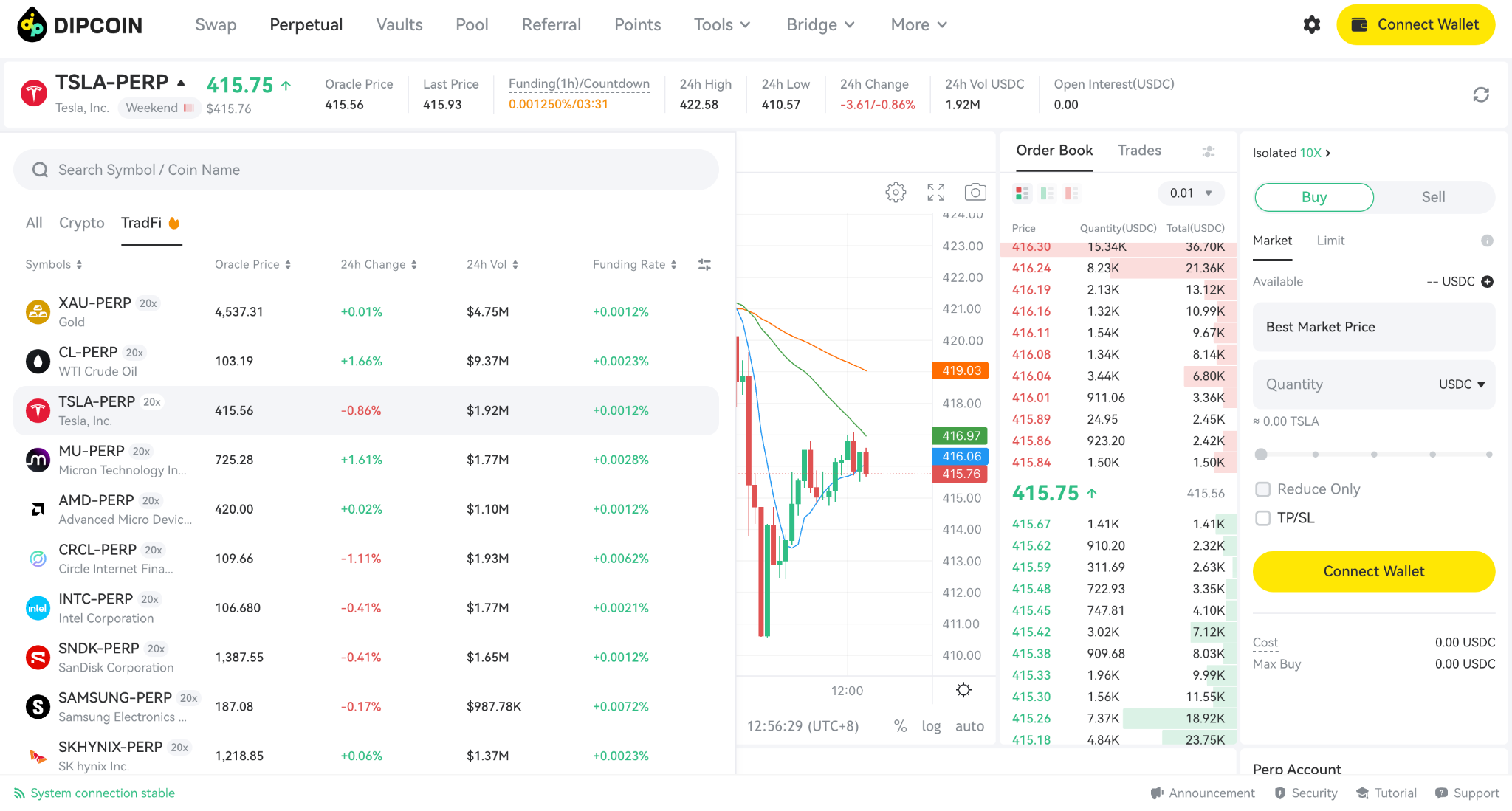1512x811 pixels.
Task: Open order book display settings
Action: pos(1209,151)
